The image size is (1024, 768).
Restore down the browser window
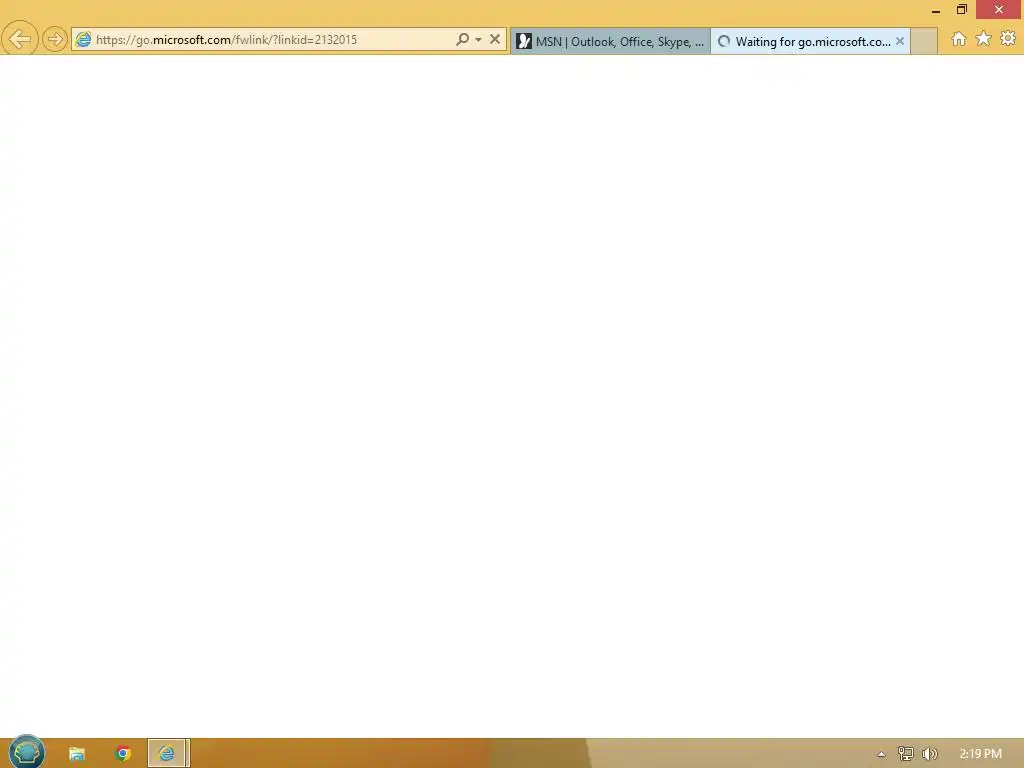pyautogui.click(x=961, y=9)
